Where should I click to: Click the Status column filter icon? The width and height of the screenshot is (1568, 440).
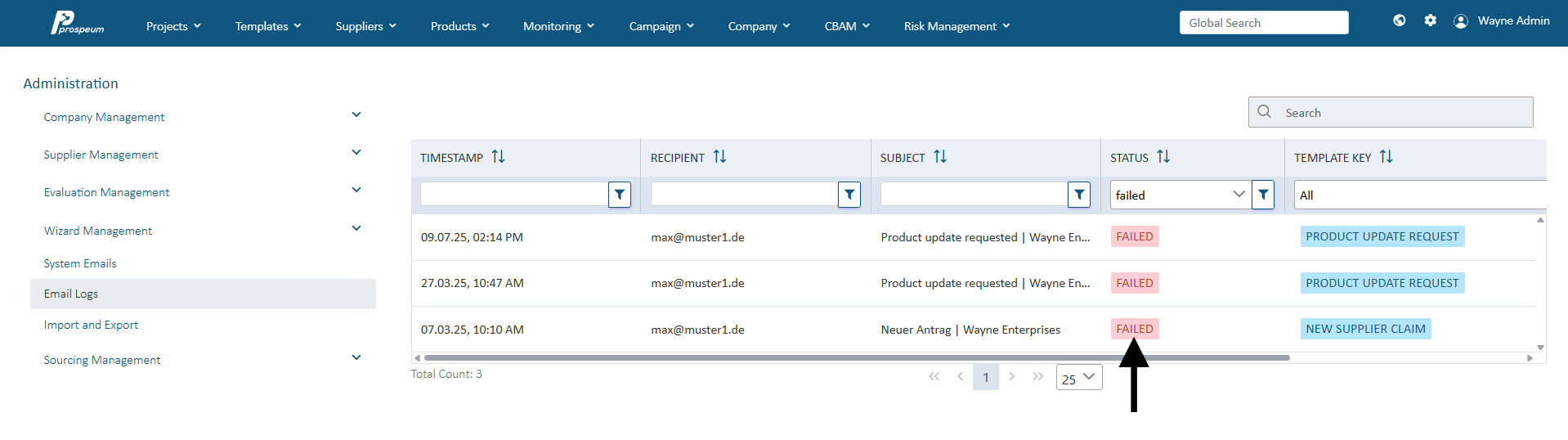[1263, 195]
